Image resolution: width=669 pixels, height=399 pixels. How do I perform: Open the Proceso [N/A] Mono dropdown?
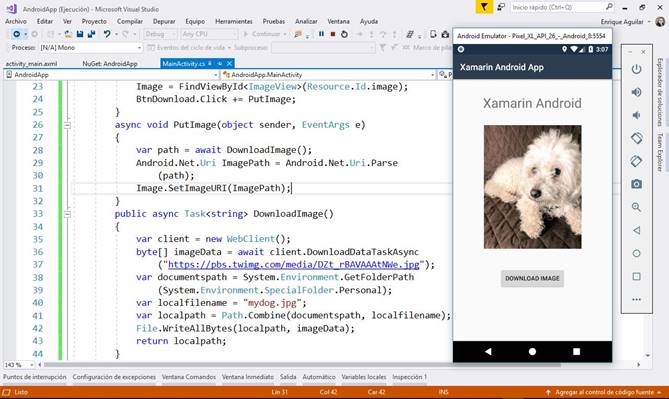tap(91, 48)
